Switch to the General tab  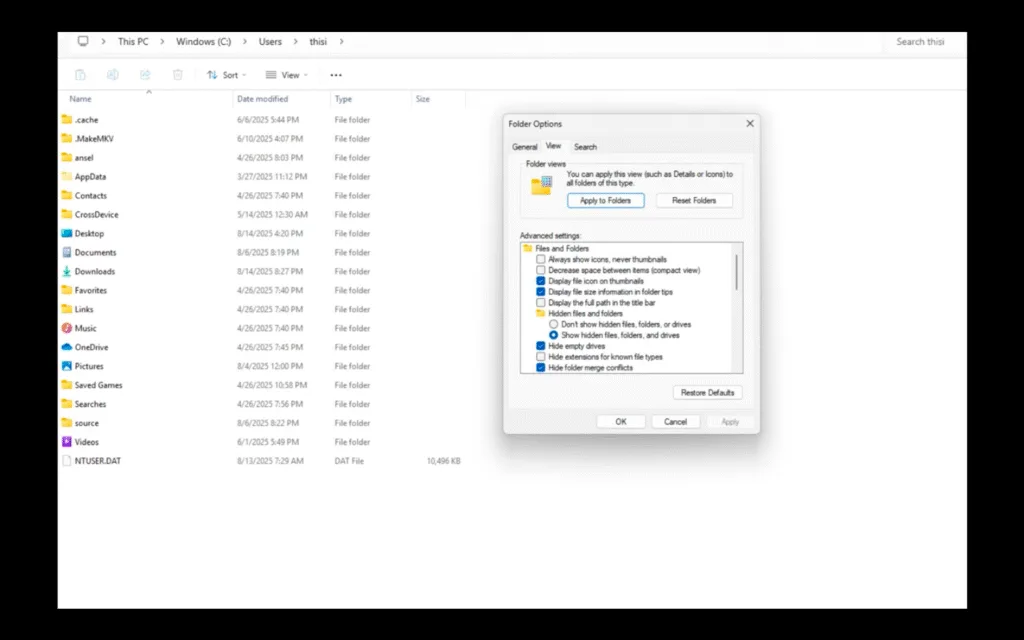click(525, 146)
